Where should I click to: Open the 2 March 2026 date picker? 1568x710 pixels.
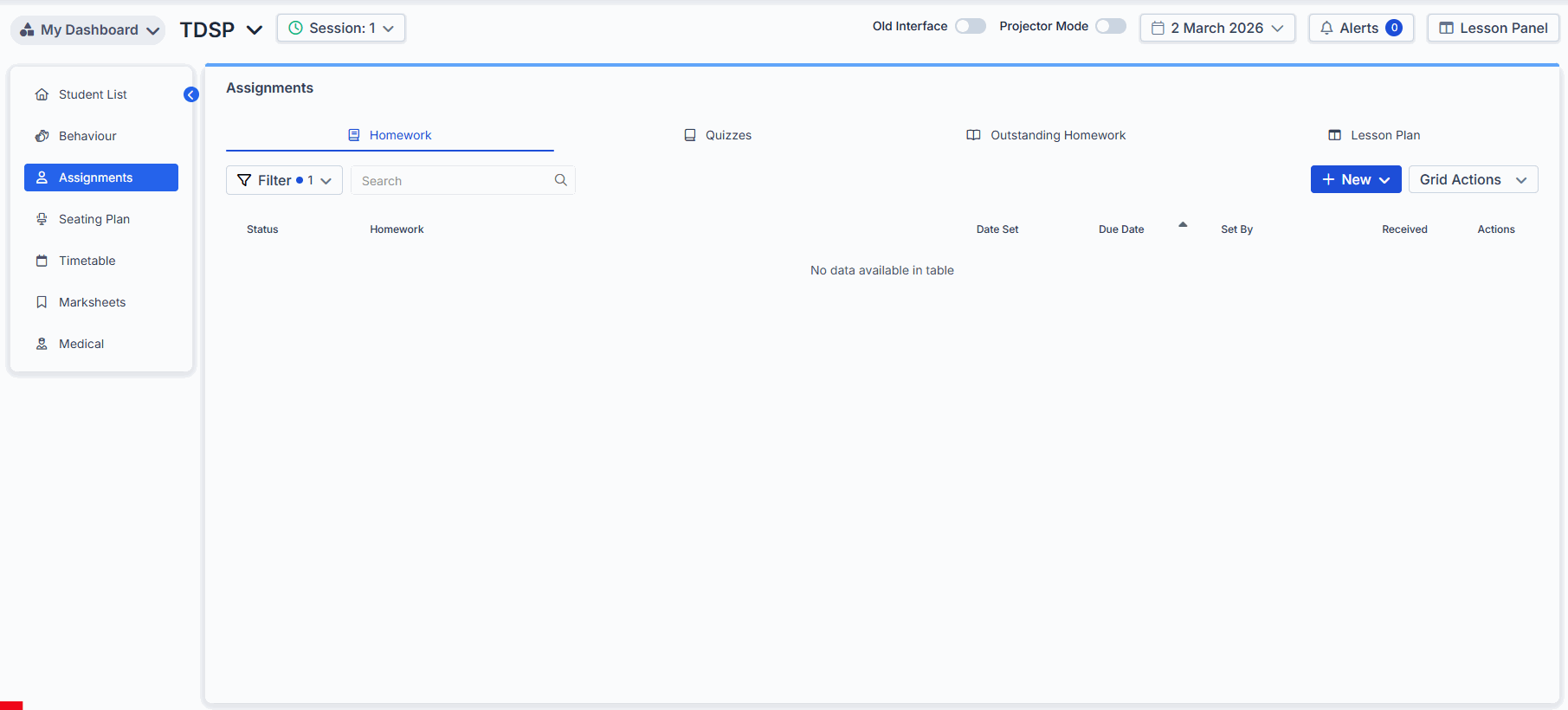[x=1216, y=28]
